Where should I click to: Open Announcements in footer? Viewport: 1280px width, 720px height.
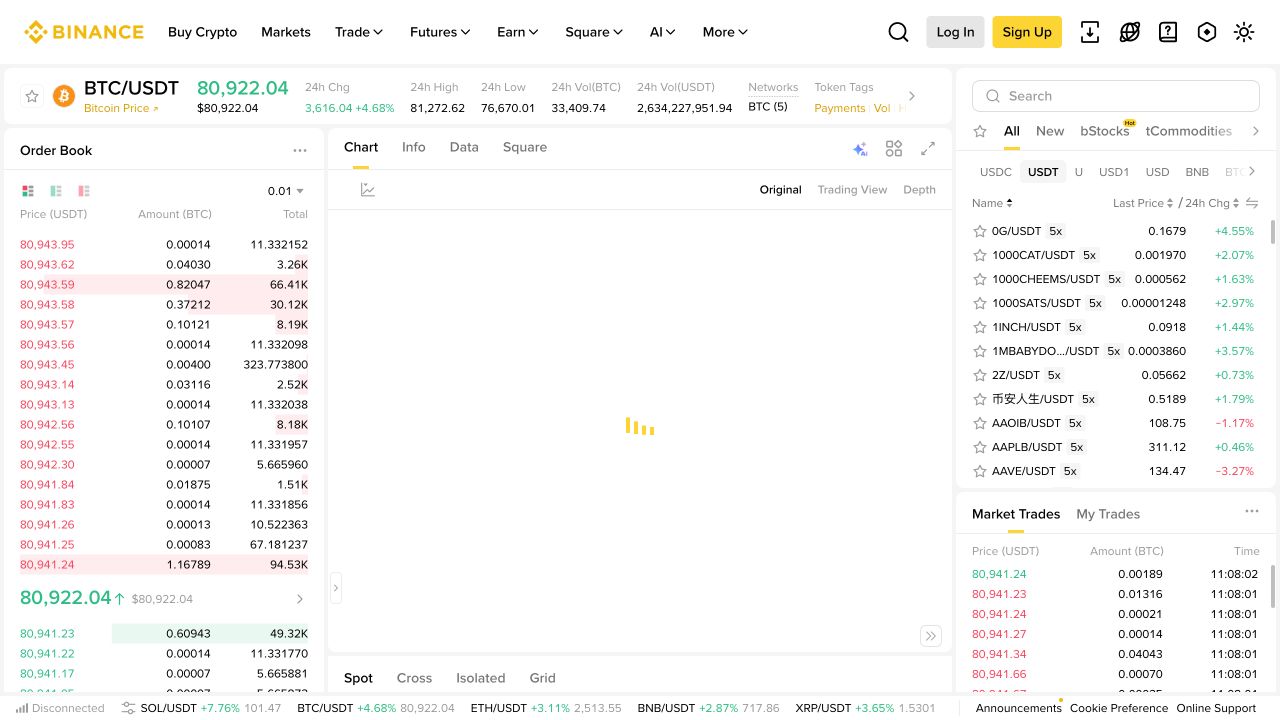1019,708
